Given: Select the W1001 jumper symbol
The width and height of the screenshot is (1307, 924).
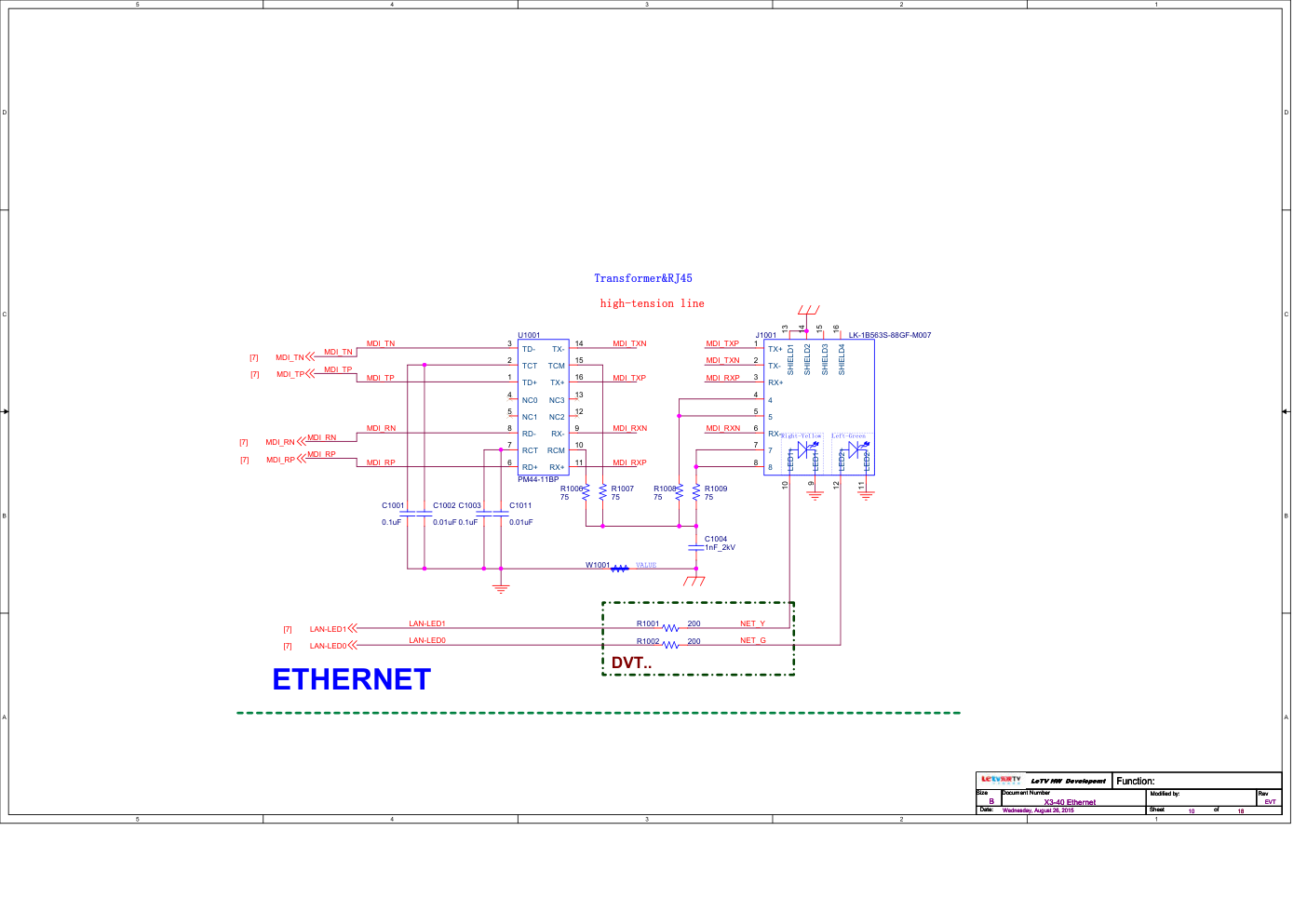Looking at the screenshot, I should coord(620,569).
